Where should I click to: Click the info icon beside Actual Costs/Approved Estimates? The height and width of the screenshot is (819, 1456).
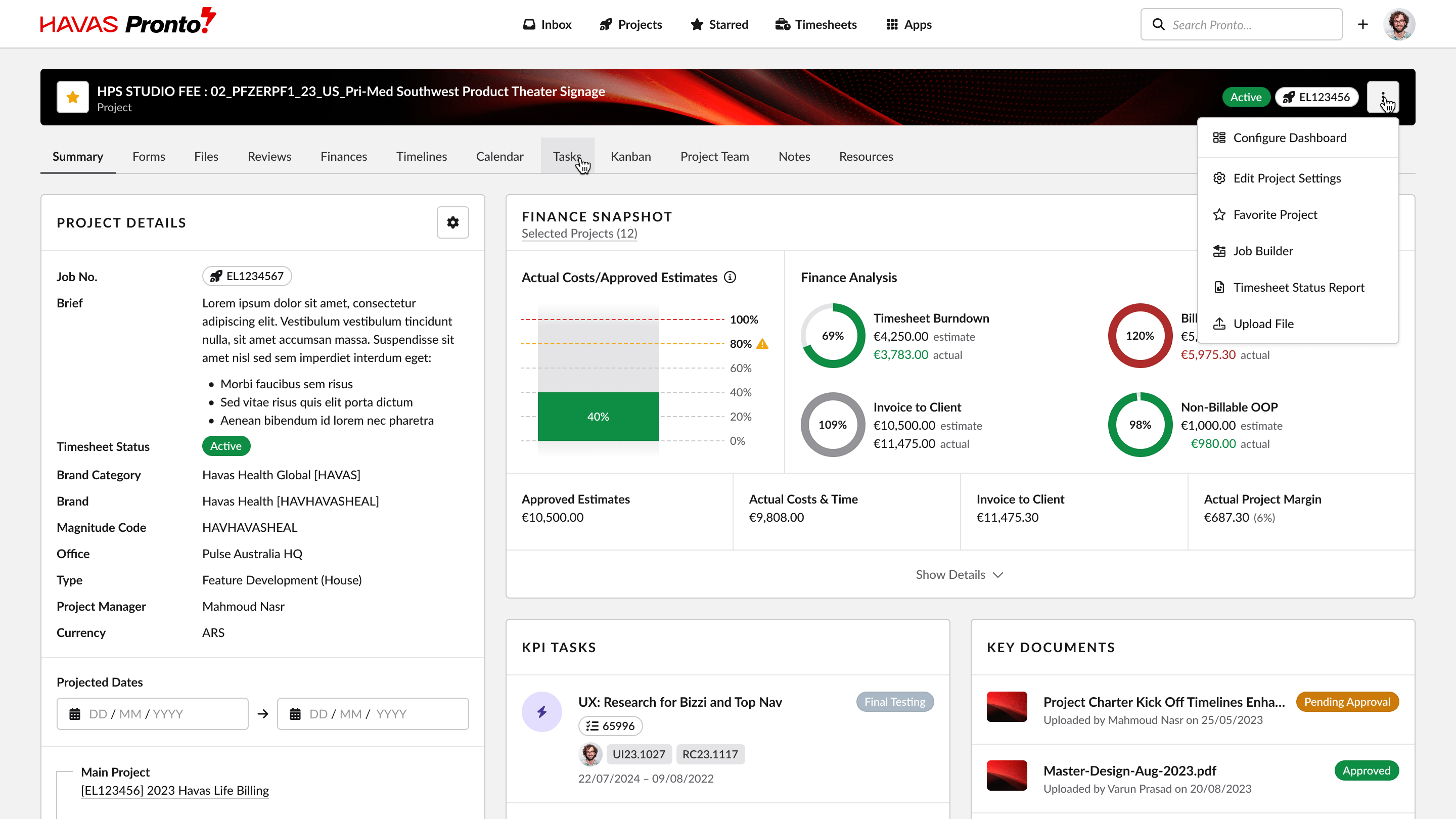730,277
